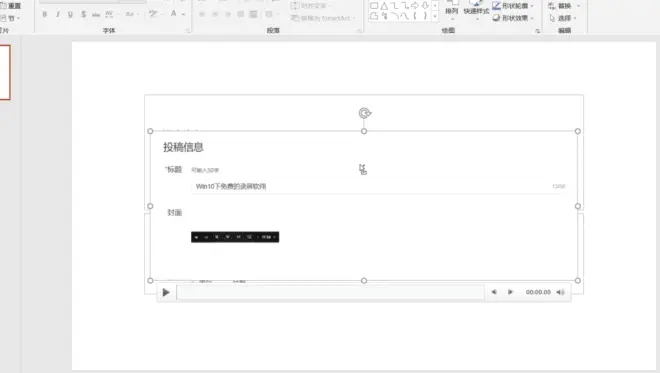Select the triangle shape in the gallery
Screen dimensions: 660x373
click(384, 6)
